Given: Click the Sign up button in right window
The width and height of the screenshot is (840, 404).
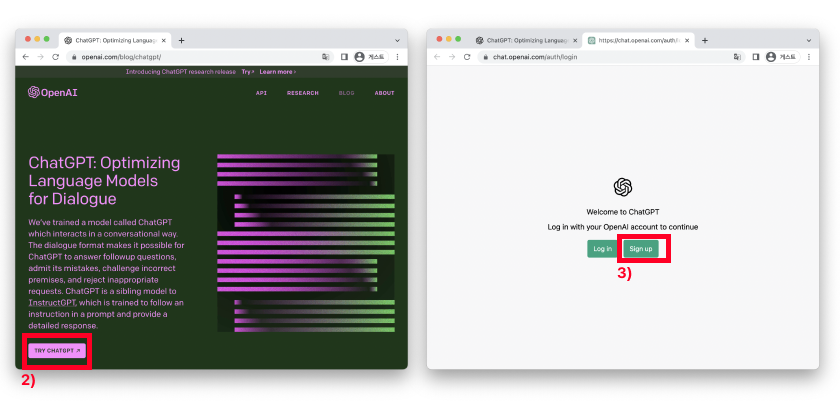Looking at the screenshot, I should coord(641,249).
